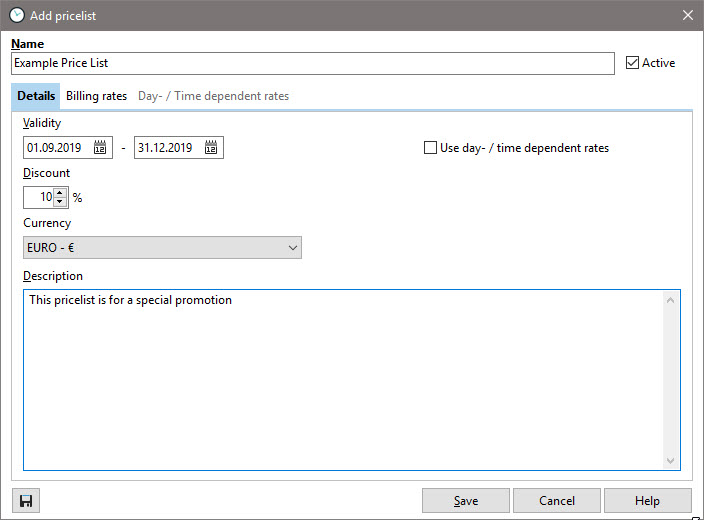This screenshot has height=520, width=704.
Task: Decrease discount with down spinner arrow
Action: 60,203
